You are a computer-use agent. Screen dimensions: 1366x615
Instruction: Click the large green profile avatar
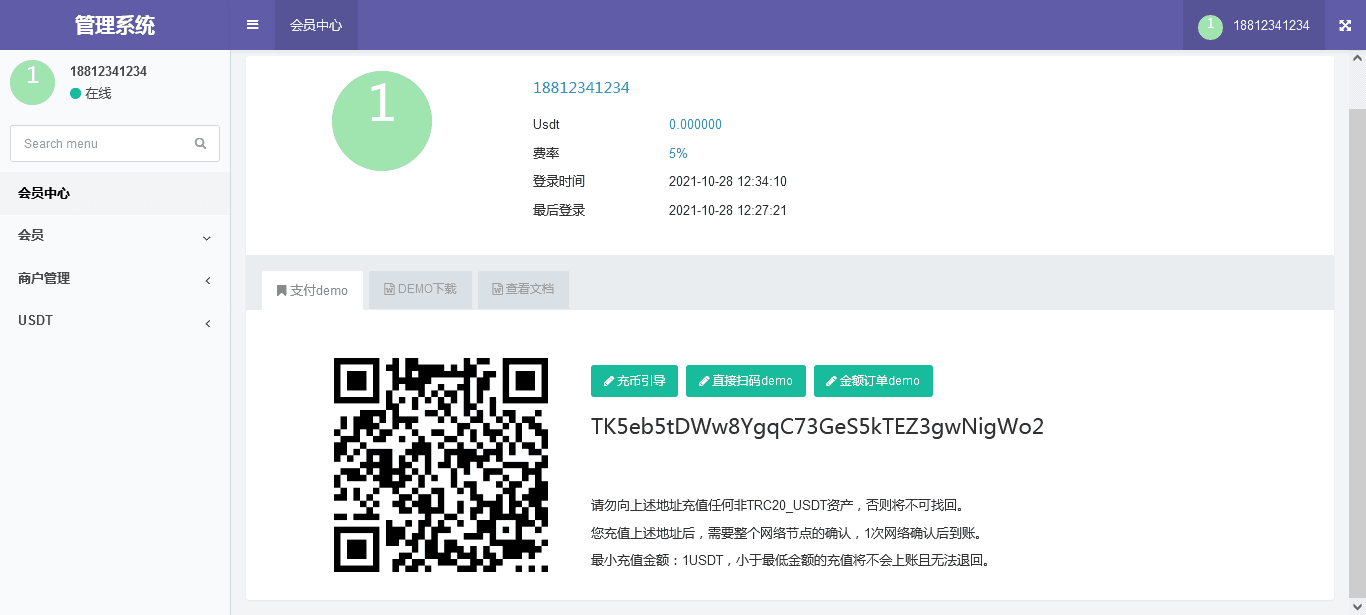[382, 121]
